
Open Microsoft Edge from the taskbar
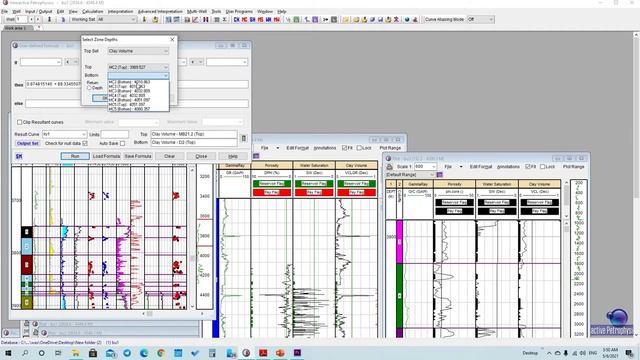[x=144, y=353]
